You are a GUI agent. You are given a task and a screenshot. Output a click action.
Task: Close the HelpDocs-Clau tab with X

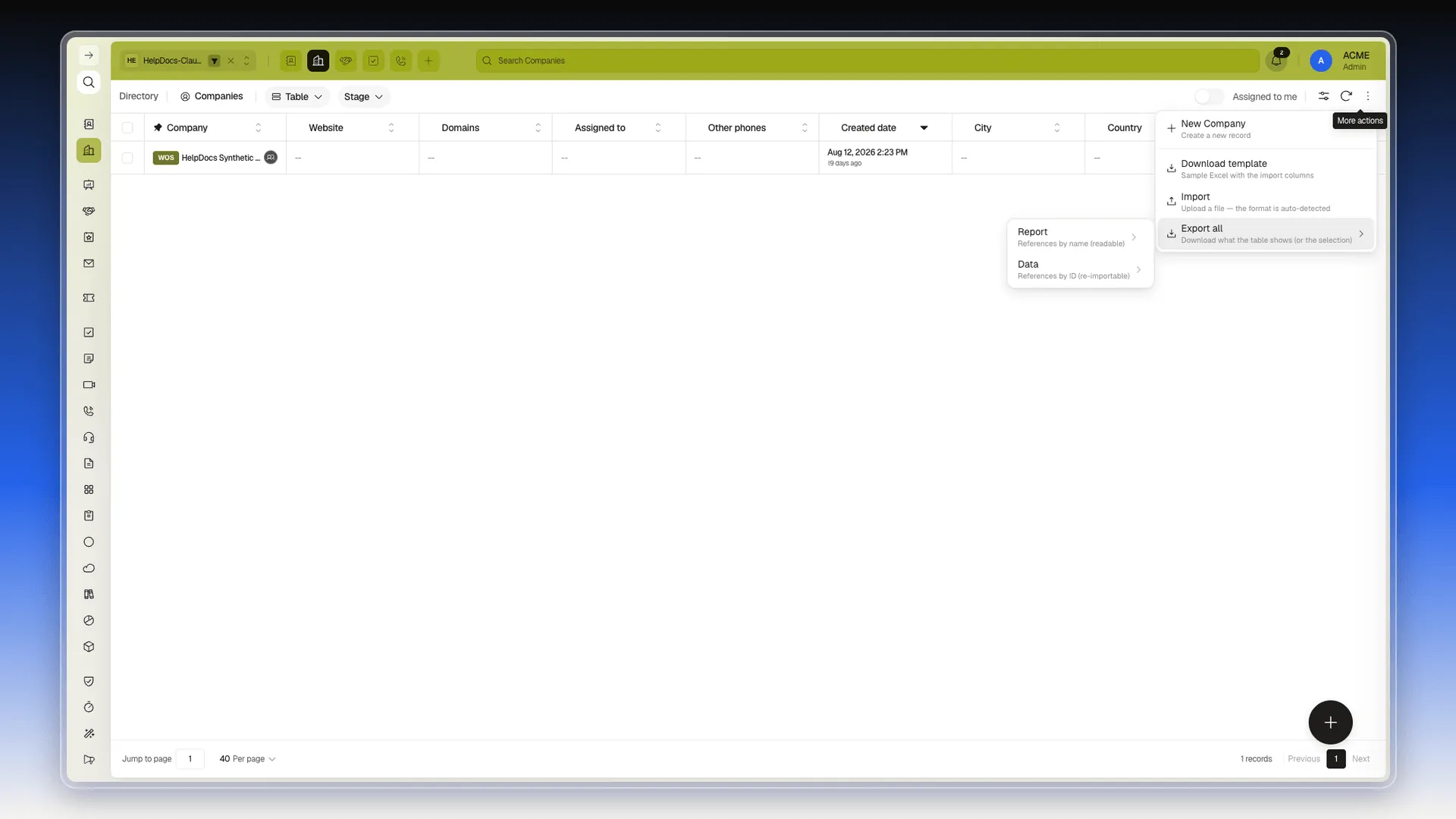click(231, 61)
